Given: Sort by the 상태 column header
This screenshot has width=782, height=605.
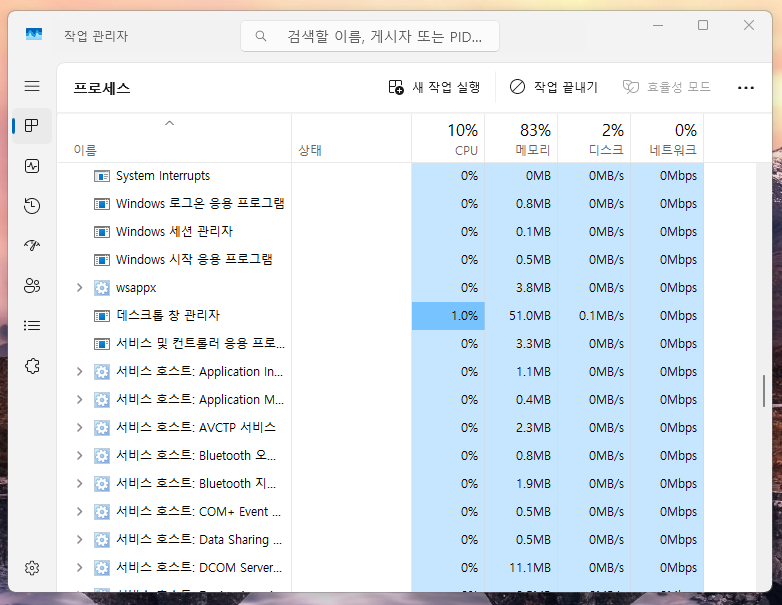Looking at the screenshot, I should pos(352,138).
